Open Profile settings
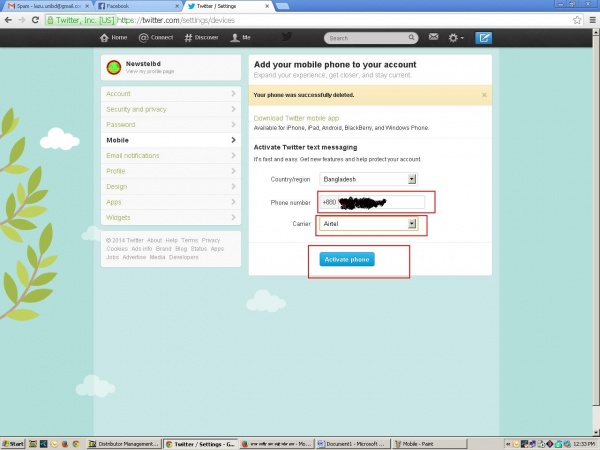Screen dimensions: 600x450 (171, 171)
